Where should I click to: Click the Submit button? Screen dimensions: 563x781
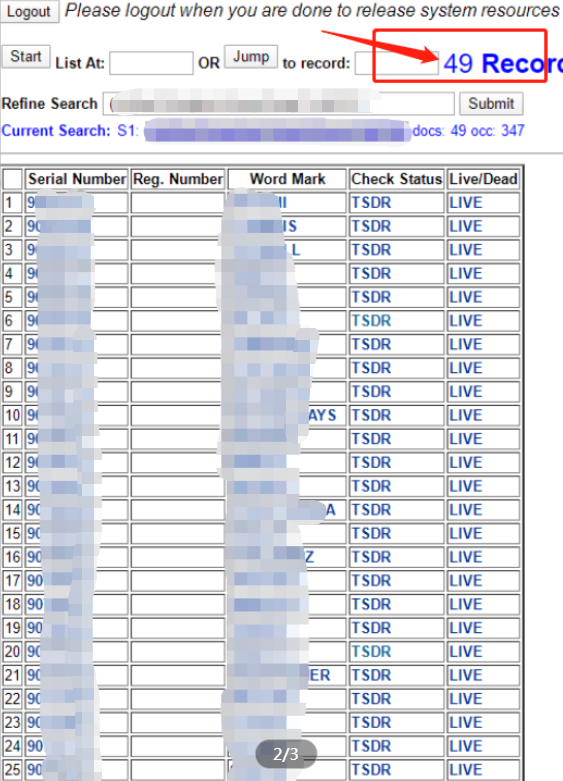tap(491, 103)
